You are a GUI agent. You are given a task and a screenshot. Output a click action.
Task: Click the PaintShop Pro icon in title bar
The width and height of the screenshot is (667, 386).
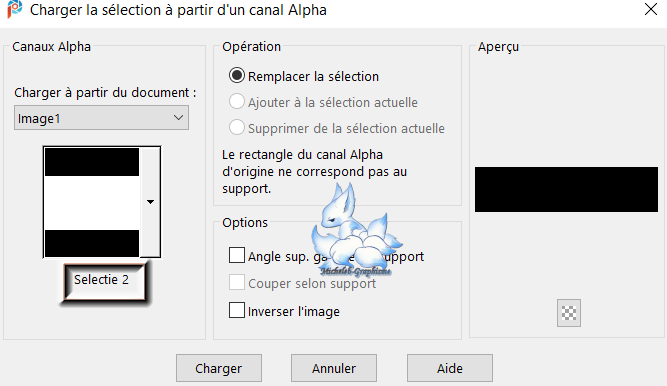point(14,9)
